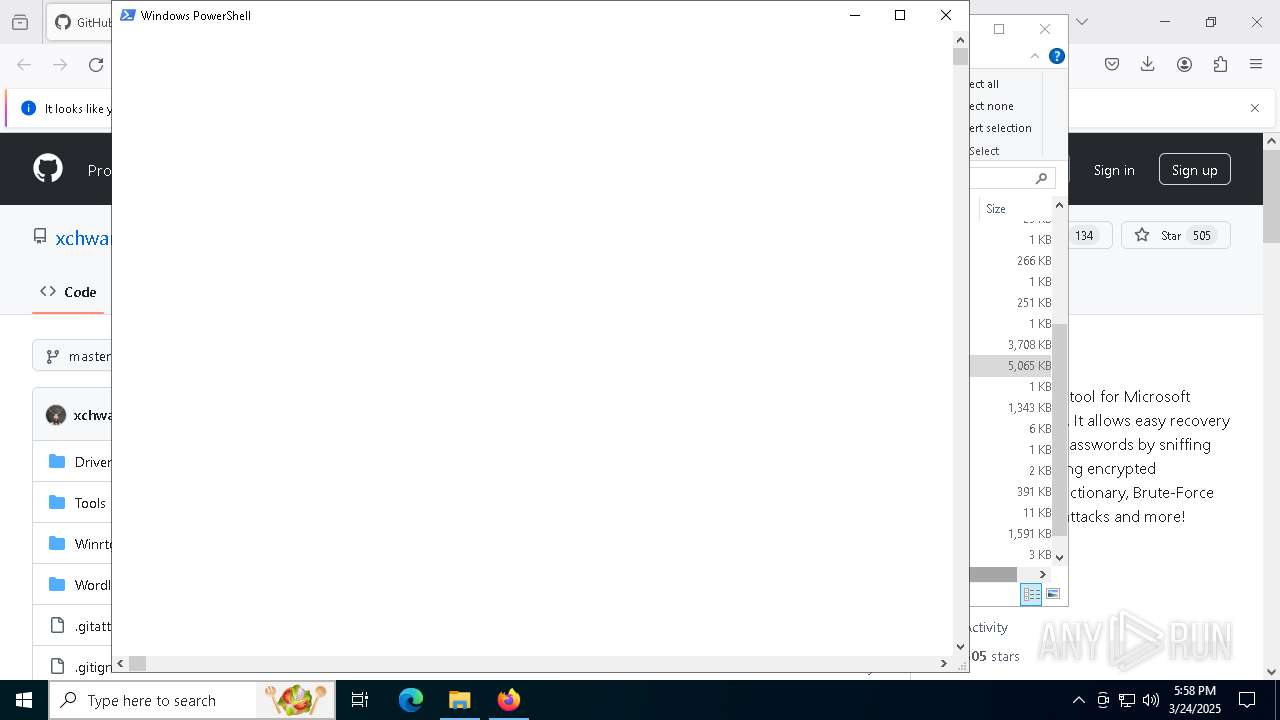Image resolution: width=1280 pixels, height=720 pixels.
Task: Click the PowerShell title bar icon
Action: [128, 15]
